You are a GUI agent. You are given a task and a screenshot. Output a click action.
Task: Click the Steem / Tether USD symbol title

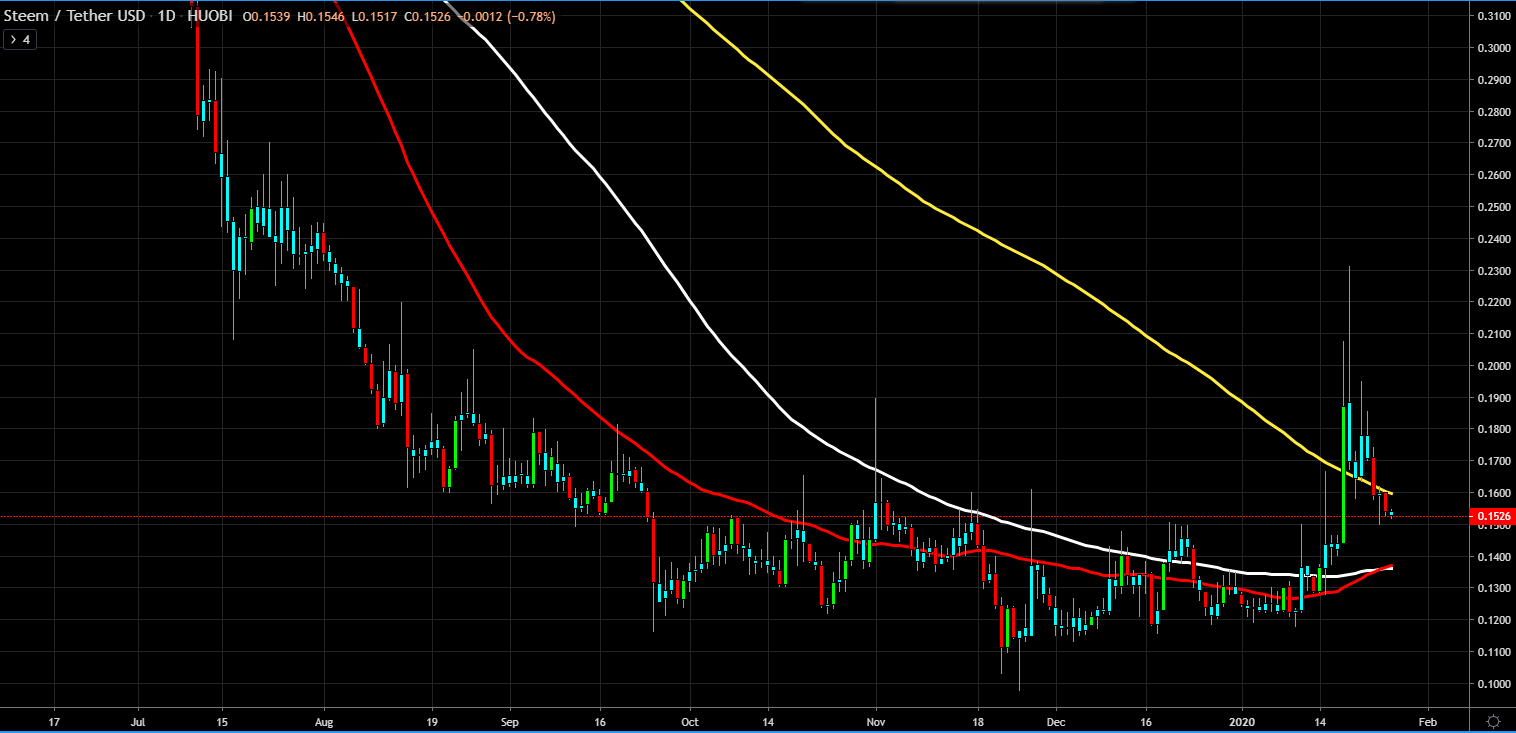point(74,18)
